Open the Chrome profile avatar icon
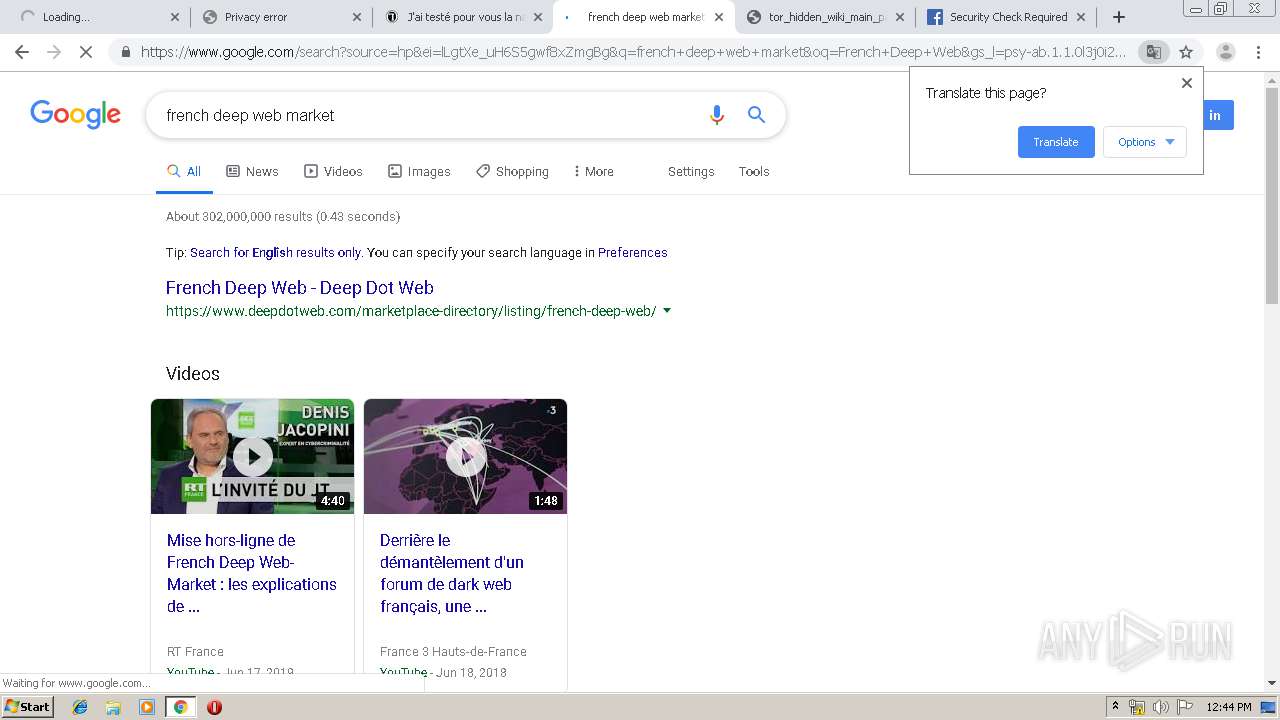This screenshot has width=1280, height=720. (x=1225, y=52)
